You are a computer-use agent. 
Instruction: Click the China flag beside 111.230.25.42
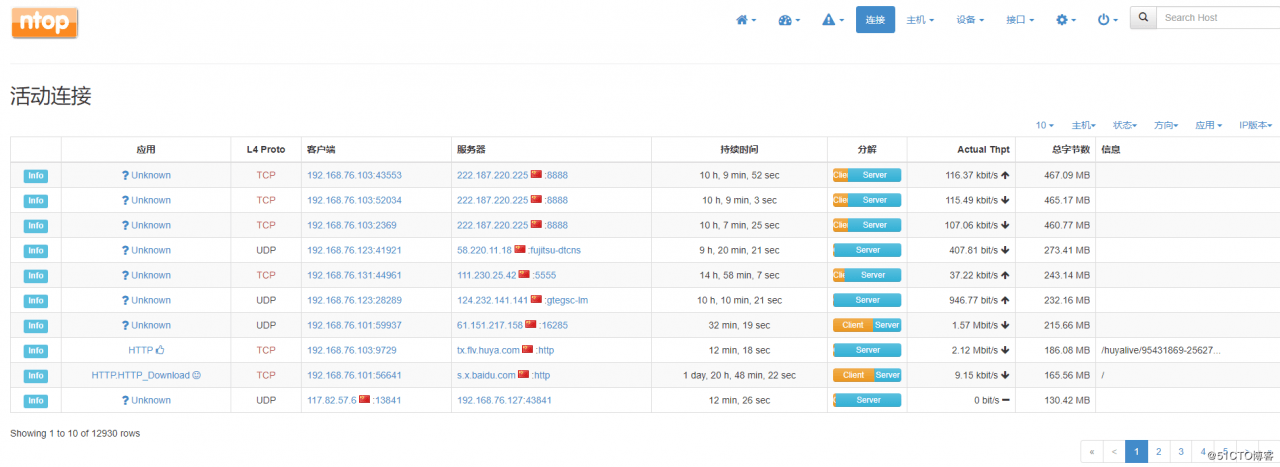click(x=523, y=274)
